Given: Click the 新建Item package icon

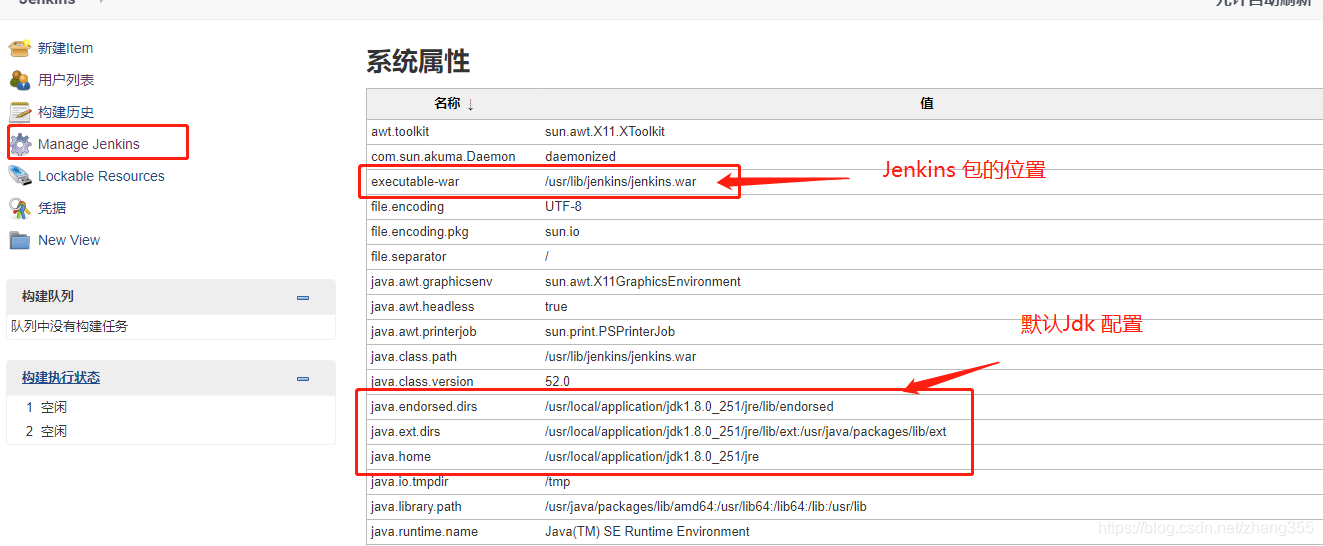Looking at the screenshot, I should 20,48.
